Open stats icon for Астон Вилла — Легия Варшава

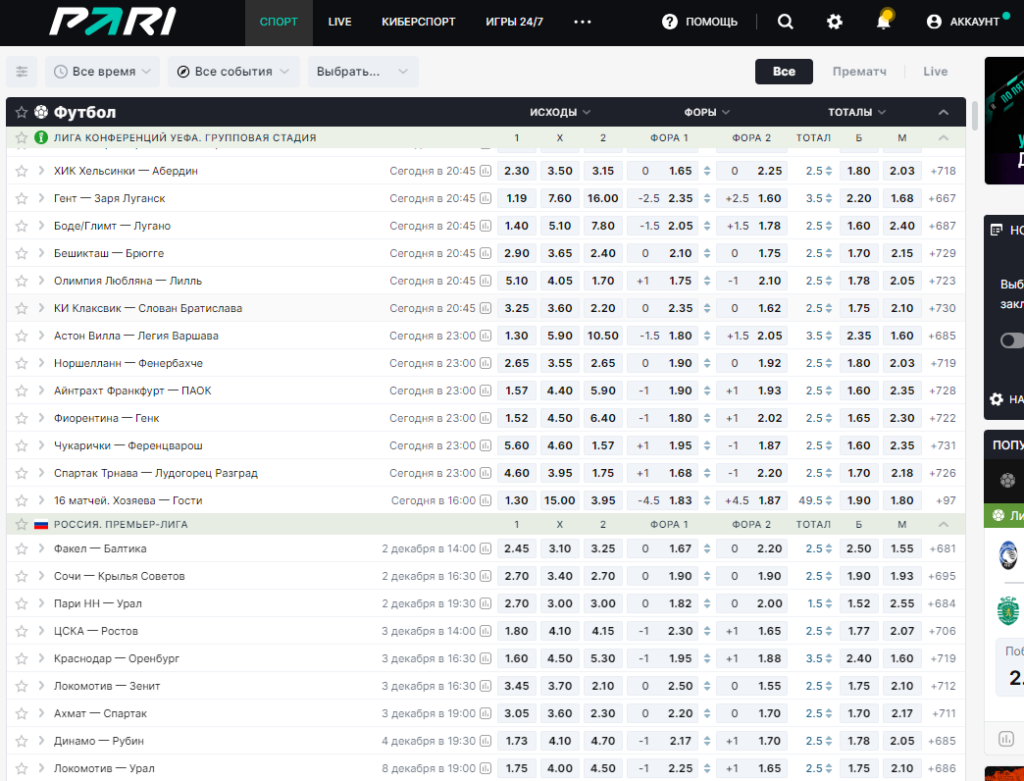pyautogui.click(x=485, y=336)
